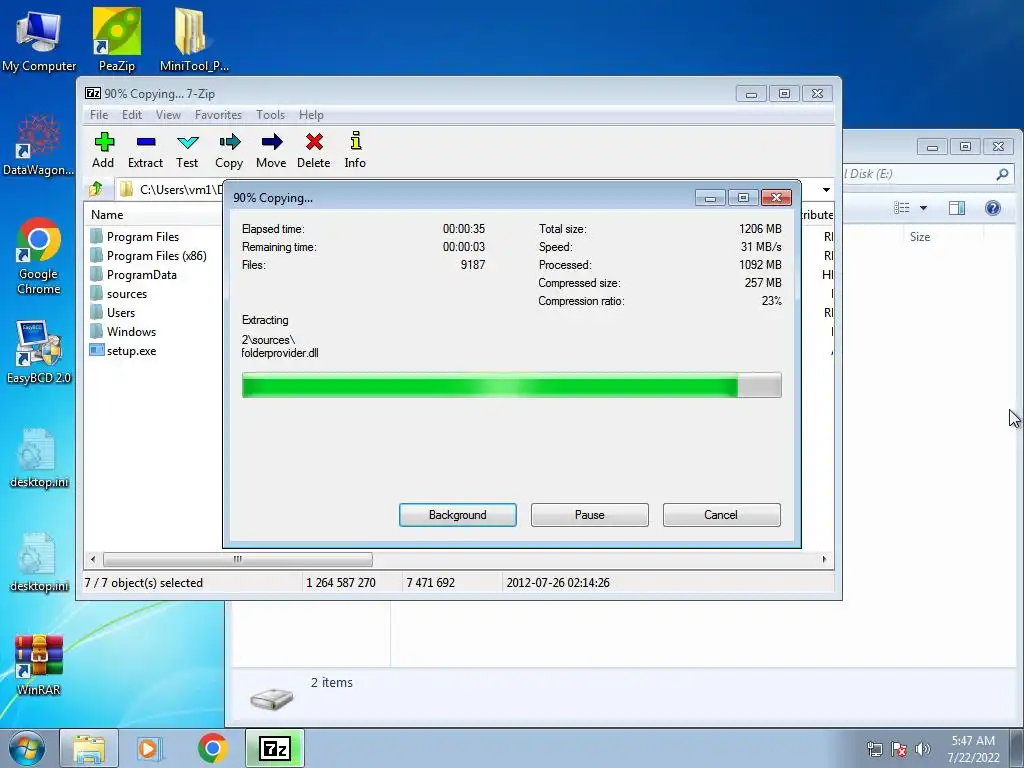1024x768 pixels.
Task: Click the 2012-07-26 02:14:26 status entry
Action: click(x=558, y=583)
